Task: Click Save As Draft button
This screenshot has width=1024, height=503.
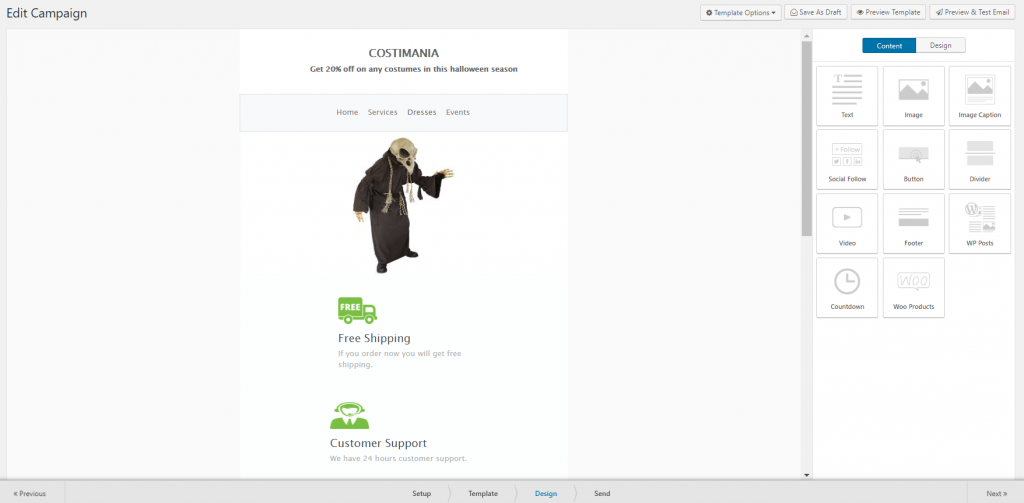Action: tap(816, 12)
